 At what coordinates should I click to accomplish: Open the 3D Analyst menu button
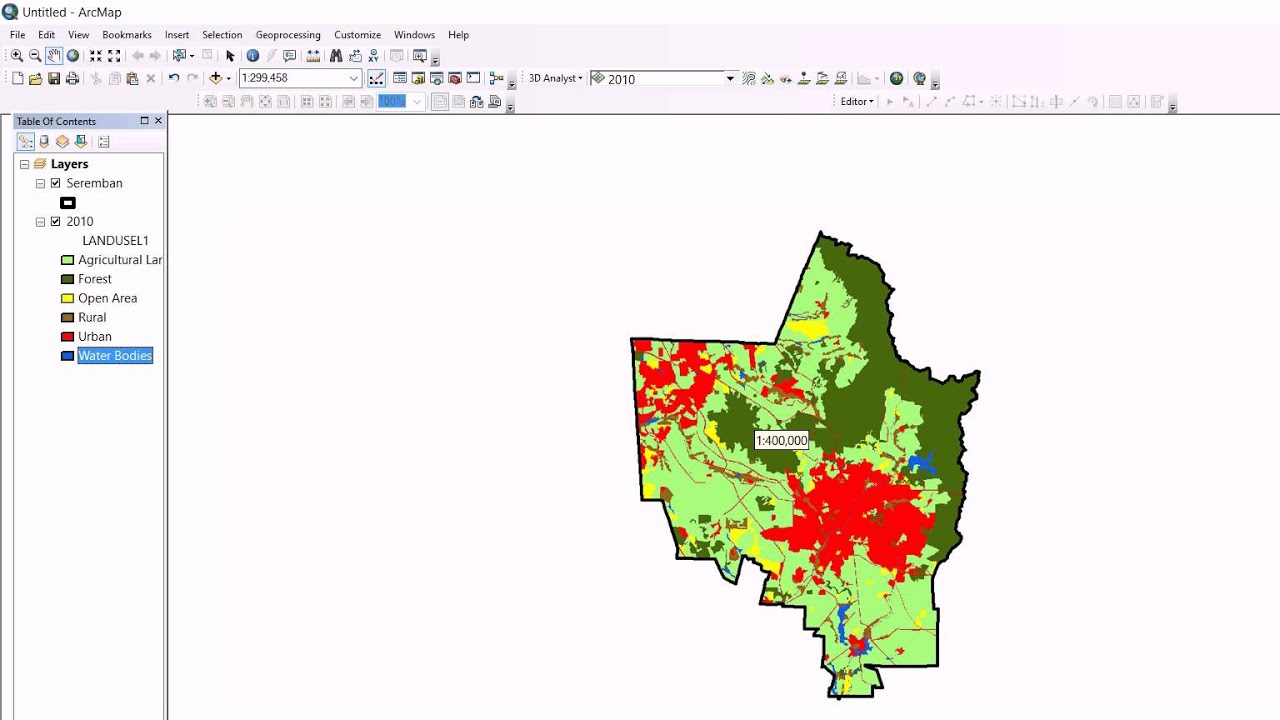click(x=555, y=78)
